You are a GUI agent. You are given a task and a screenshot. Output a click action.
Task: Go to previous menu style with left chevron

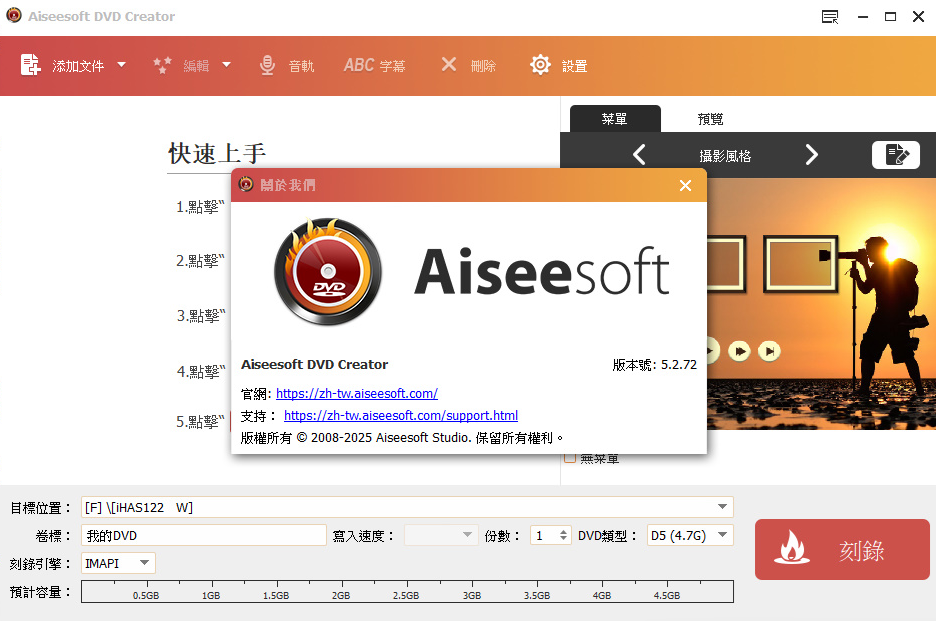click(639, 155)
